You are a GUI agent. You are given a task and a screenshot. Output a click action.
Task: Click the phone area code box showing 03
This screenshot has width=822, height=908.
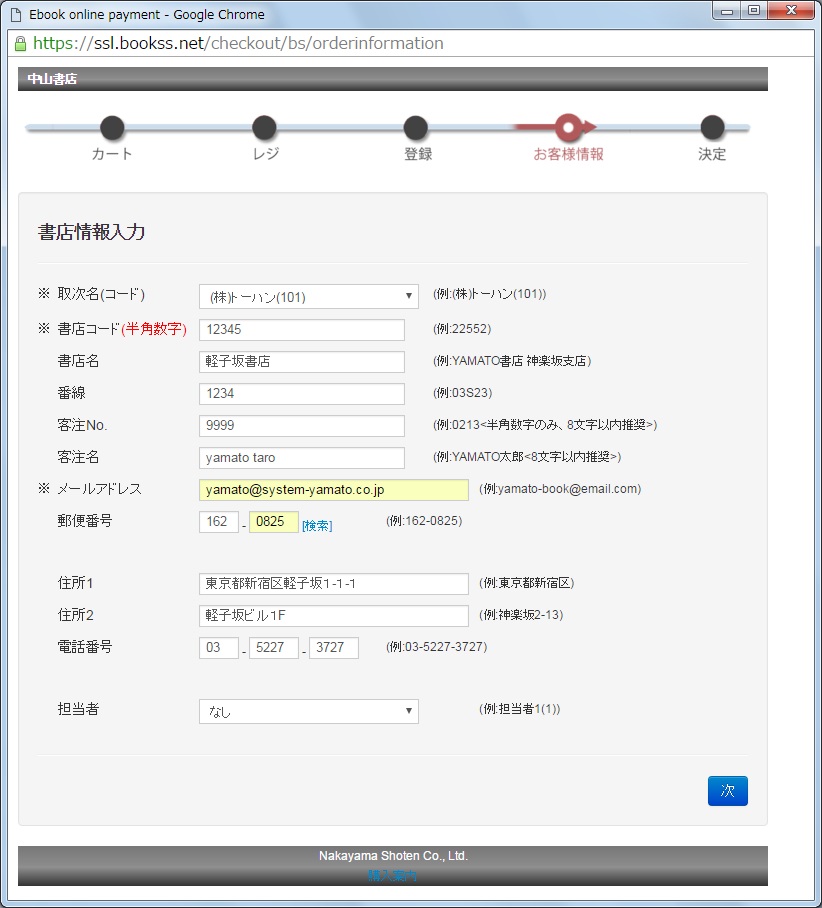click(218, 647)
